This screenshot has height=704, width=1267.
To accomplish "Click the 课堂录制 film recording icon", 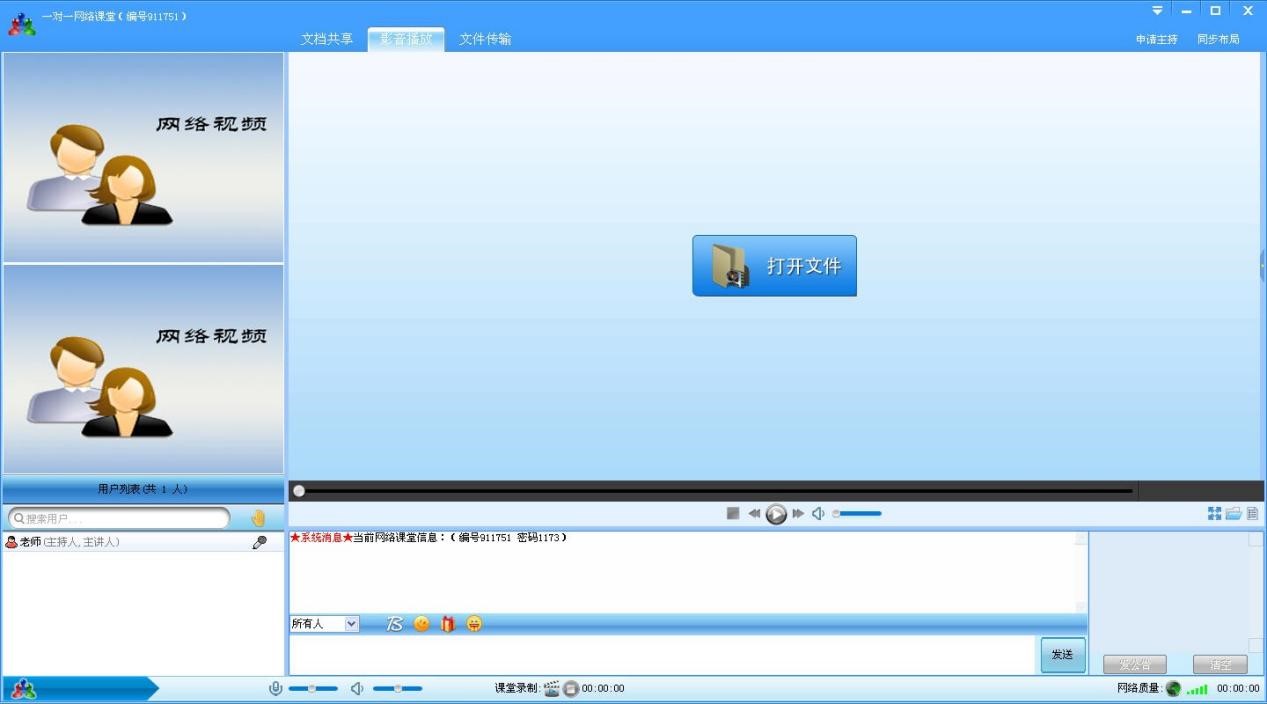I will 551,688.
